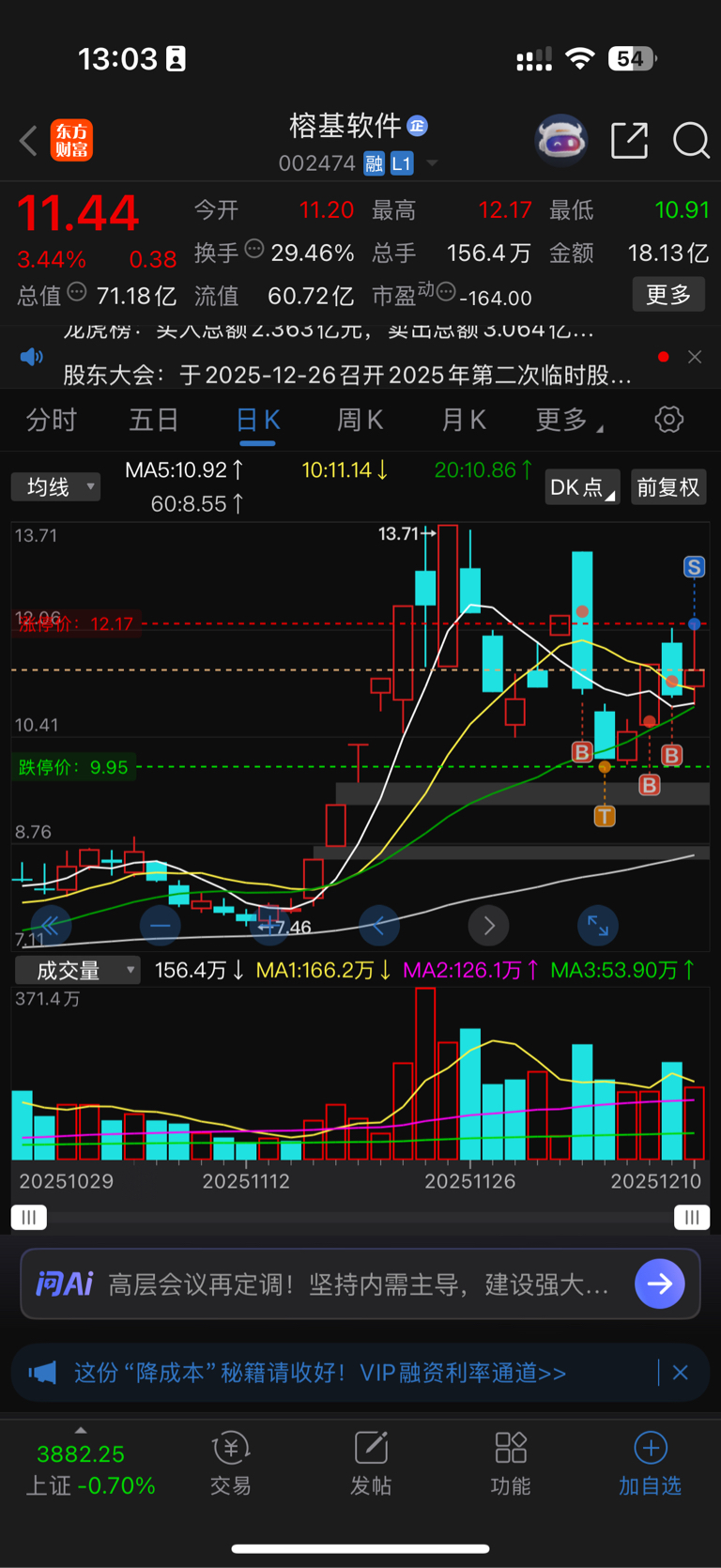Grab the right date range slider handle
The image size is (721, 1568).
(692, 1218)
